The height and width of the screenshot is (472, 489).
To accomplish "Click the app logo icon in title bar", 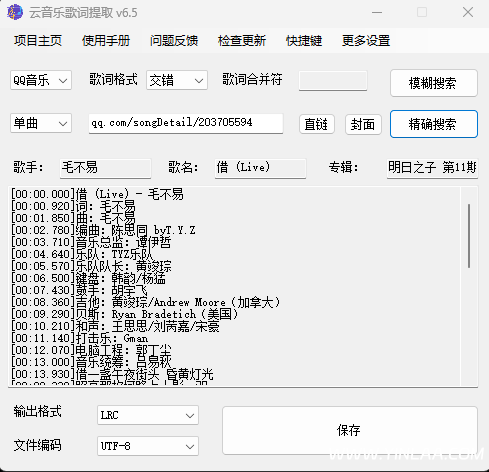I will pos(15,12).
